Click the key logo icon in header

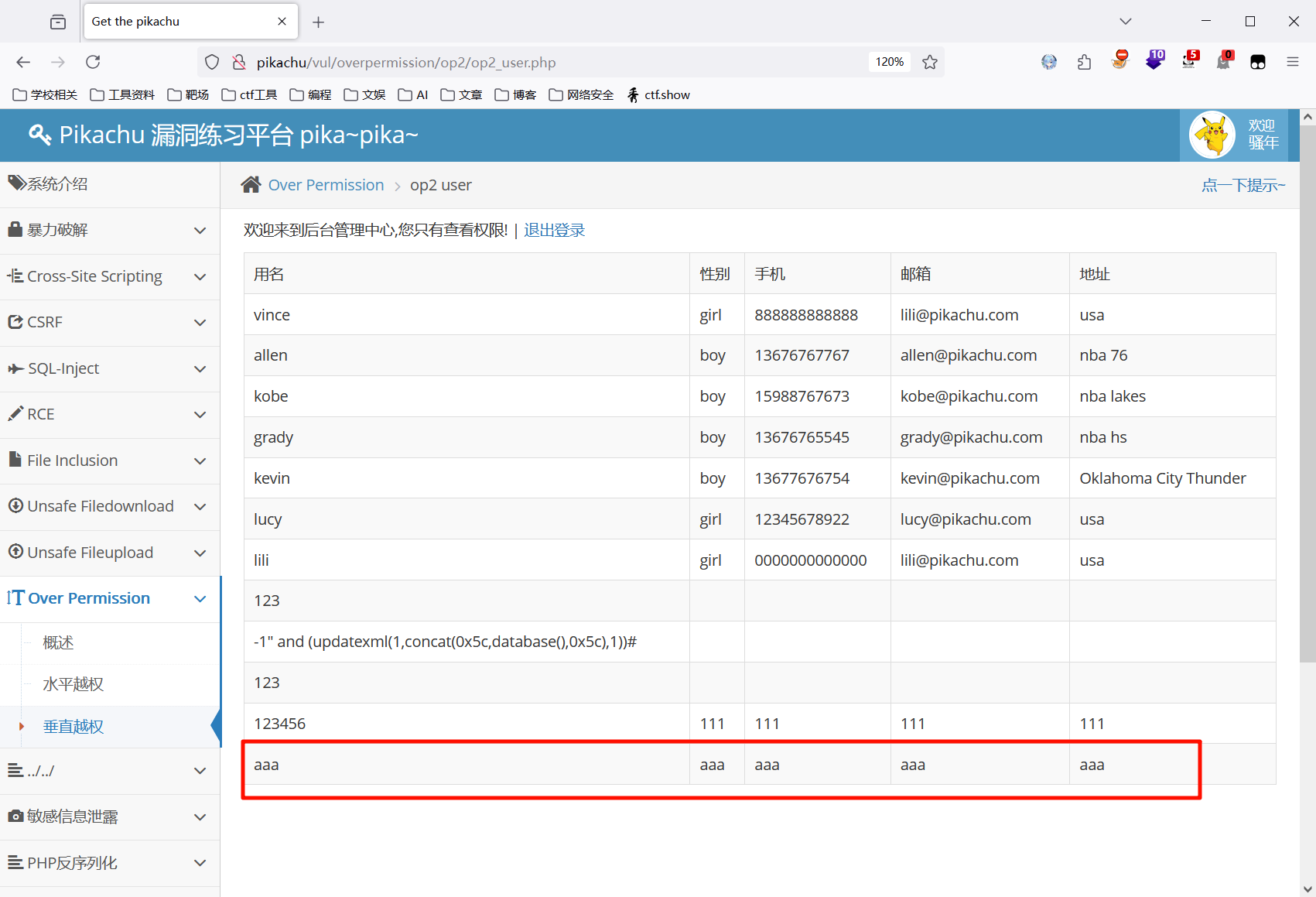pyautogui.click(x=39, y=135)
